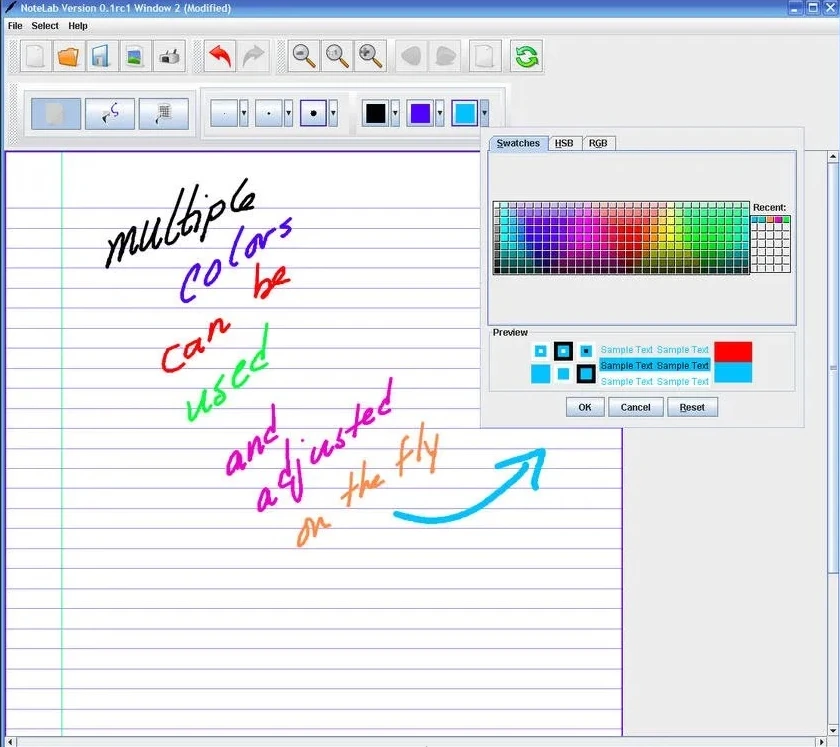Reset zoom with the 1:1 magnifier

337,56
